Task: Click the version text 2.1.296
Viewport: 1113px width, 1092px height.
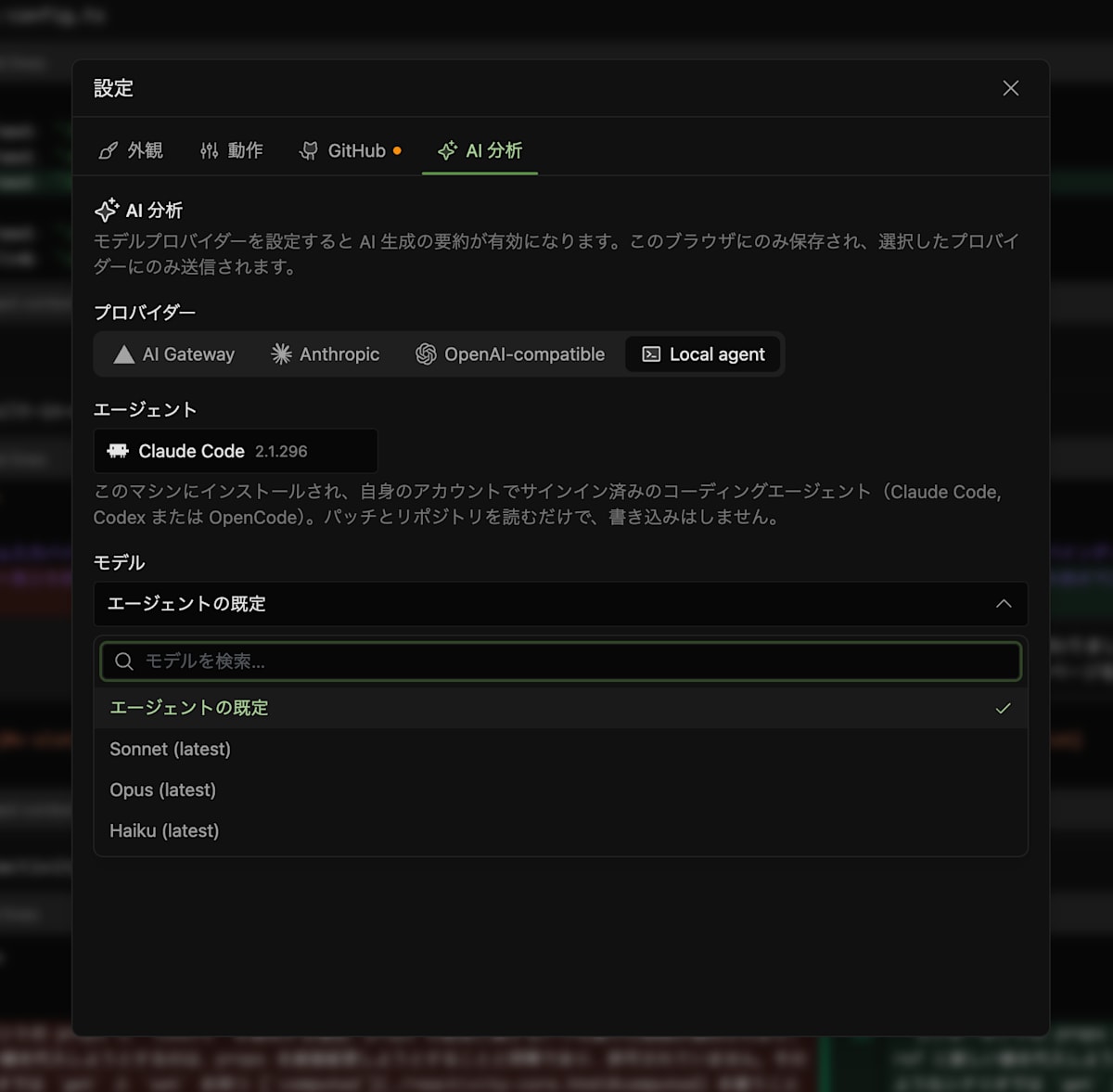Action: (281, 452)
